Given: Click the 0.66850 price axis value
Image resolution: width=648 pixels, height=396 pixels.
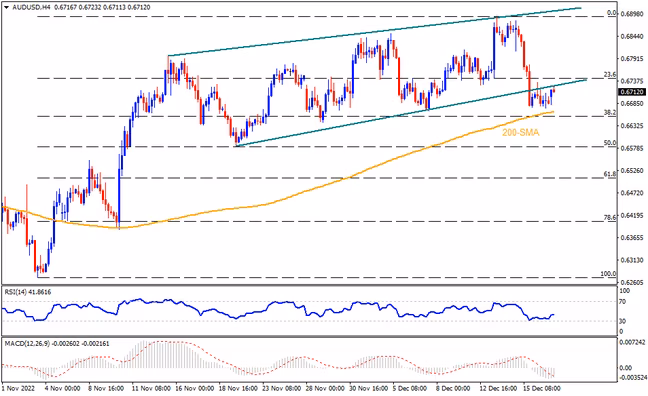Looking at the screenshot, I should [632, 103].
